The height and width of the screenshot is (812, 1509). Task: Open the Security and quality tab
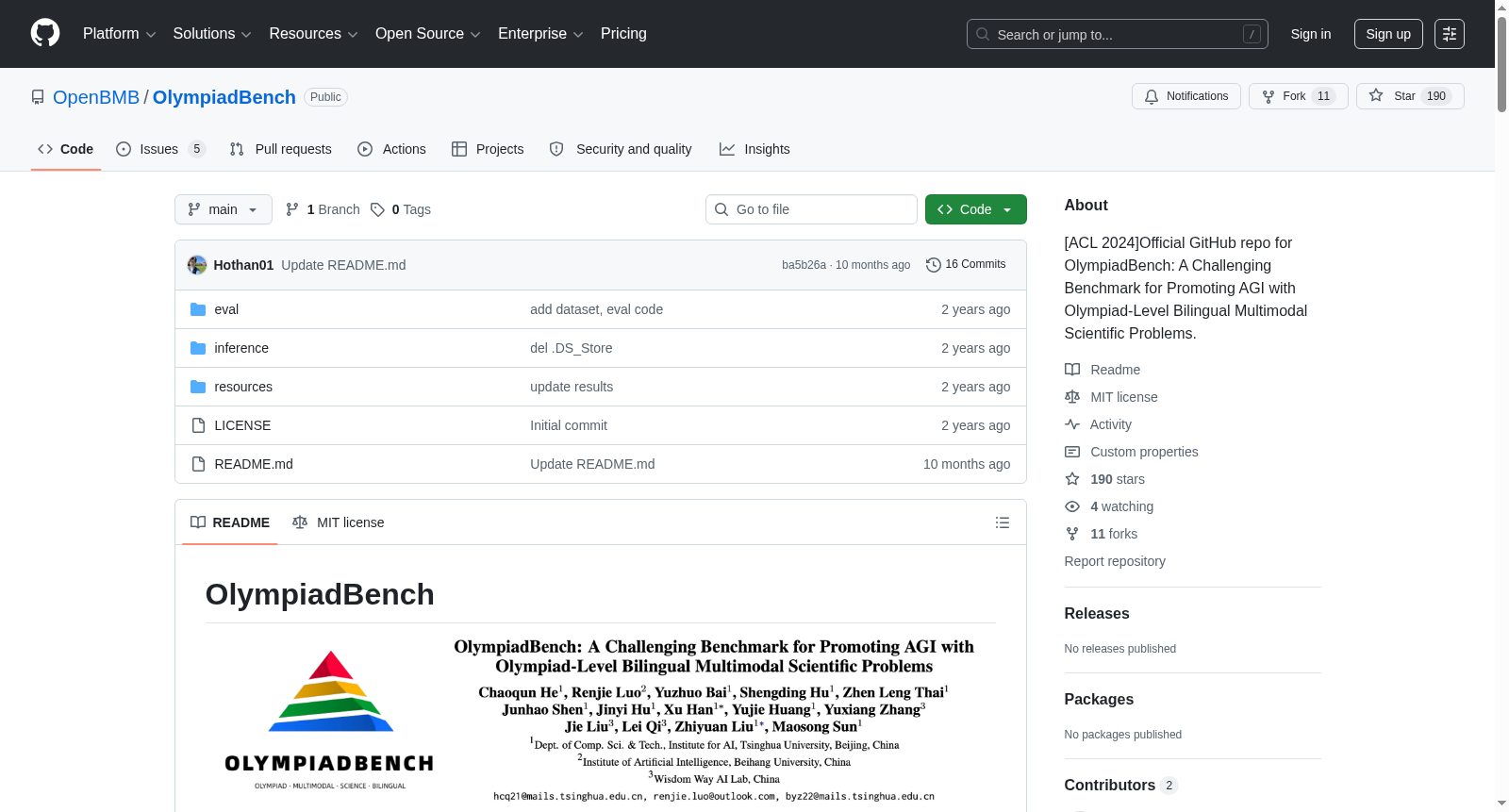click(x=621, y=149)
